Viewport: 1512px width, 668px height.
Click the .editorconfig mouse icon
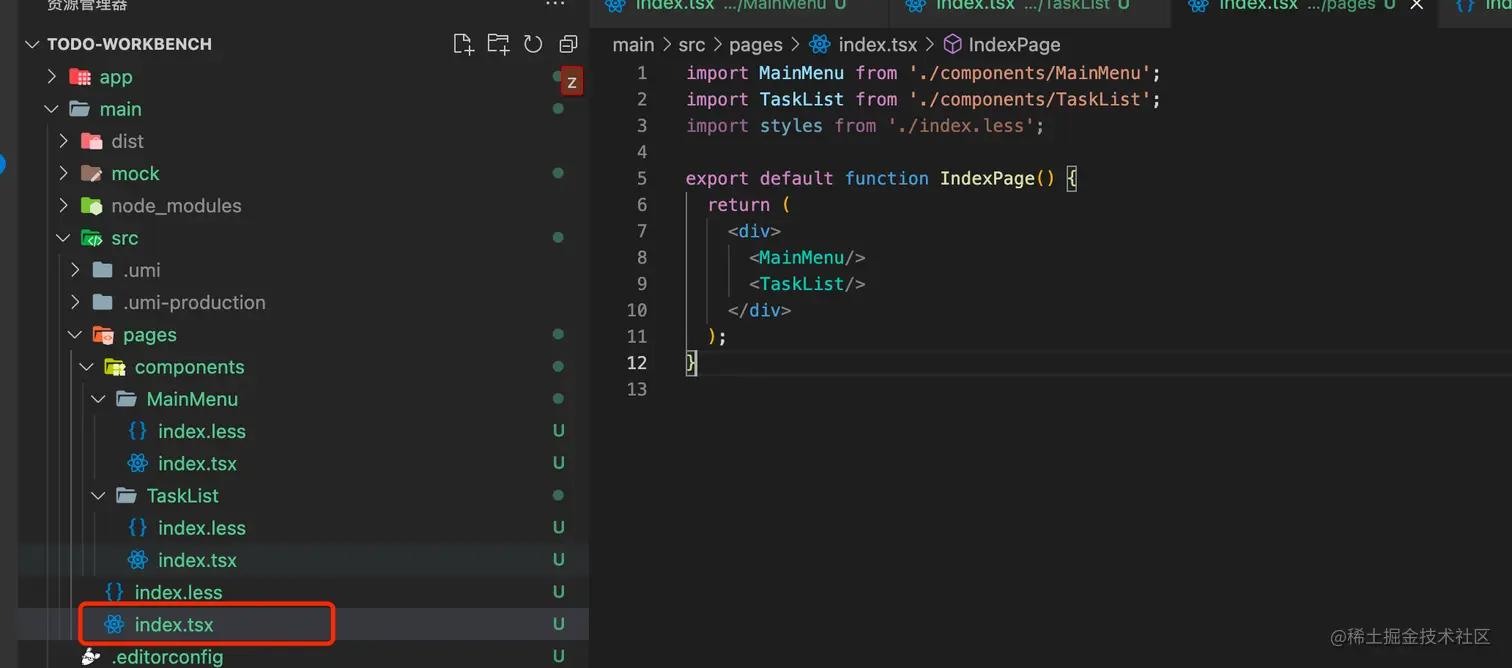(91, 657)
